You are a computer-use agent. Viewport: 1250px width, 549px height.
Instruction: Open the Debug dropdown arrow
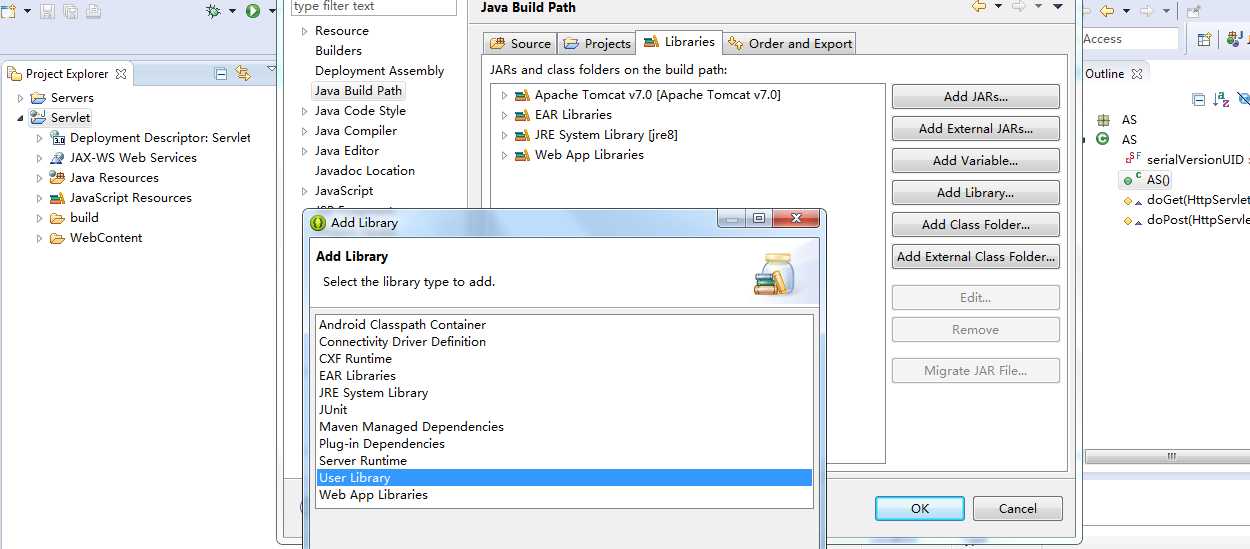click(x=232, y=11)
